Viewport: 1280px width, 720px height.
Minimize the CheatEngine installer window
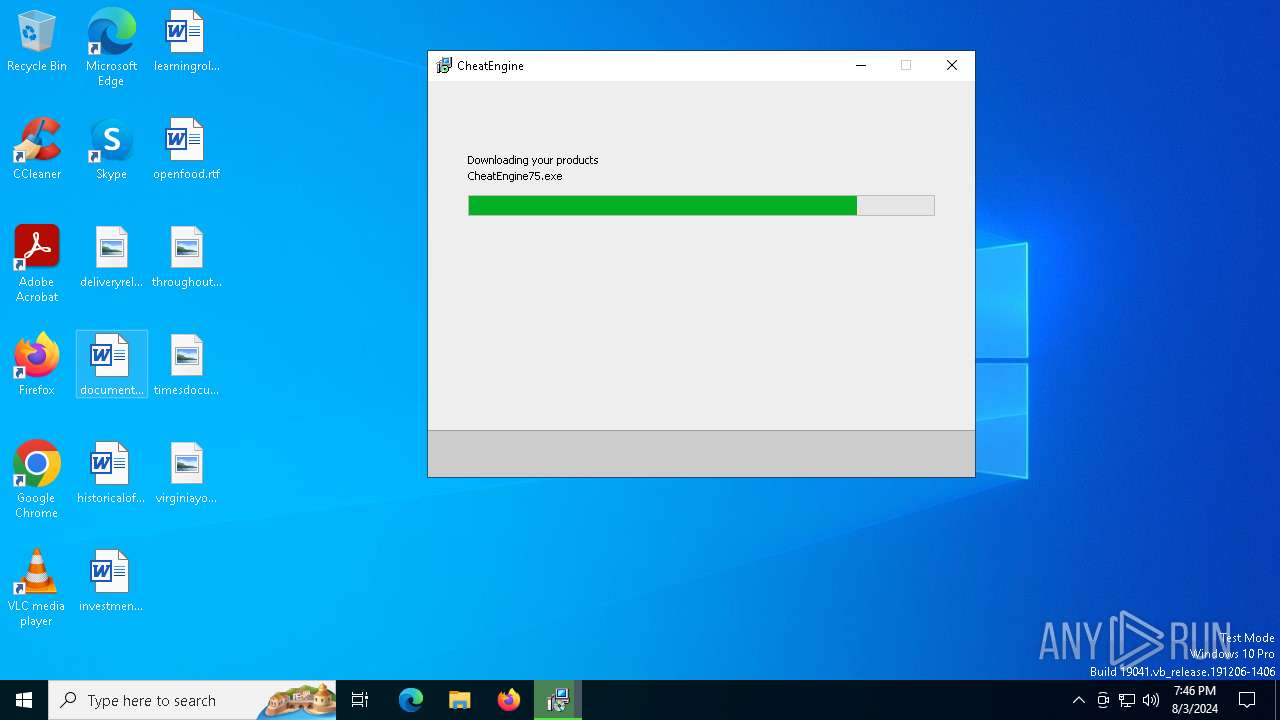pyautogui.click(x=860, y=66)
